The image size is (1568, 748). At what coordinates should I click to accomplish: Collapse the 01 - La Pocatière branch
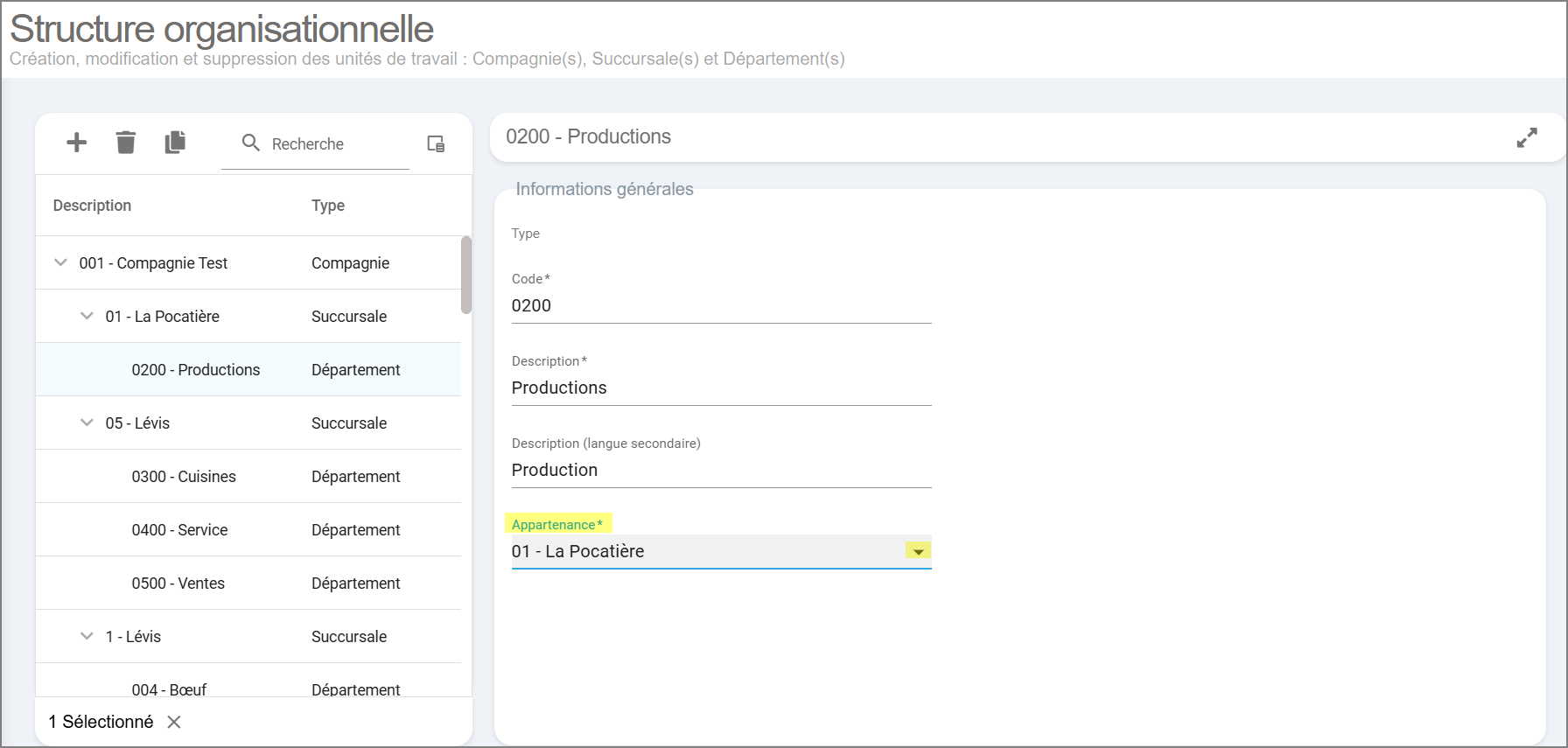87,316
